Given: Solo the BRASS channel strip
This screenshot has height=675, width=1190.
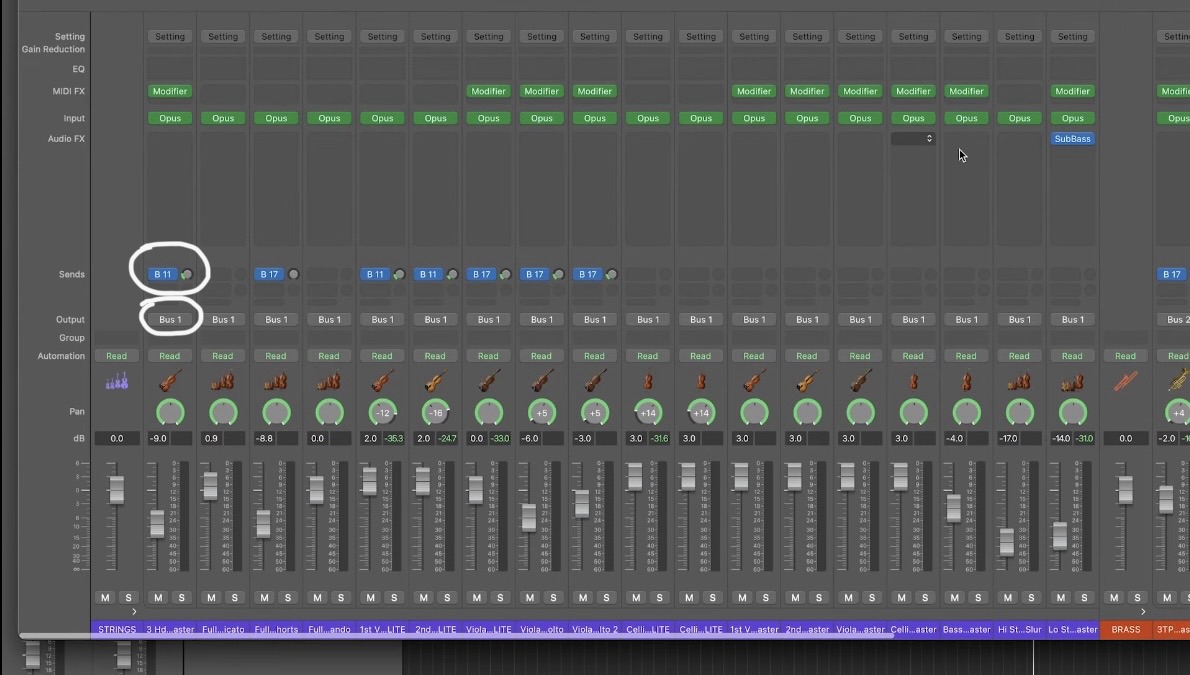Looking at the screenshot, I should 1138,598.
